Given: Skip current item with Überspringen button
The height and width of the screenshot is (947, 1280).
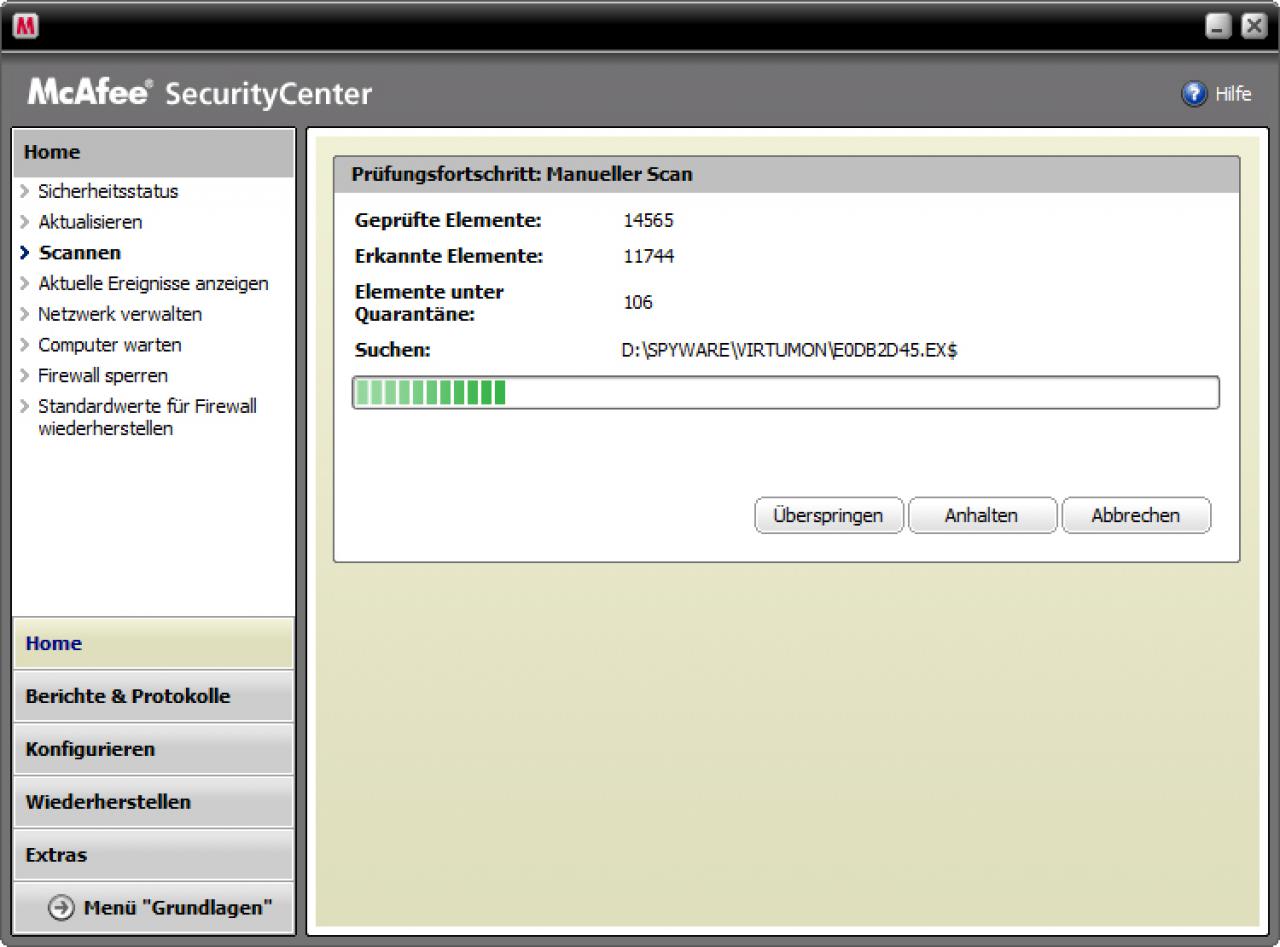Looking at the screenshot, I should pyautogui.click(x=828, y=516).
